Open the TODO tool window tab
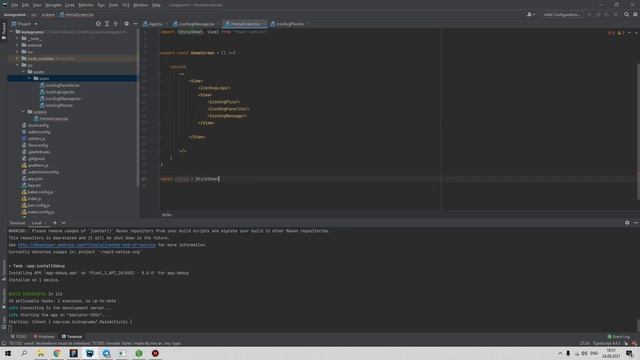Viewport: 640px width, 360px height. pyautogui.click(x=19, y=337)
